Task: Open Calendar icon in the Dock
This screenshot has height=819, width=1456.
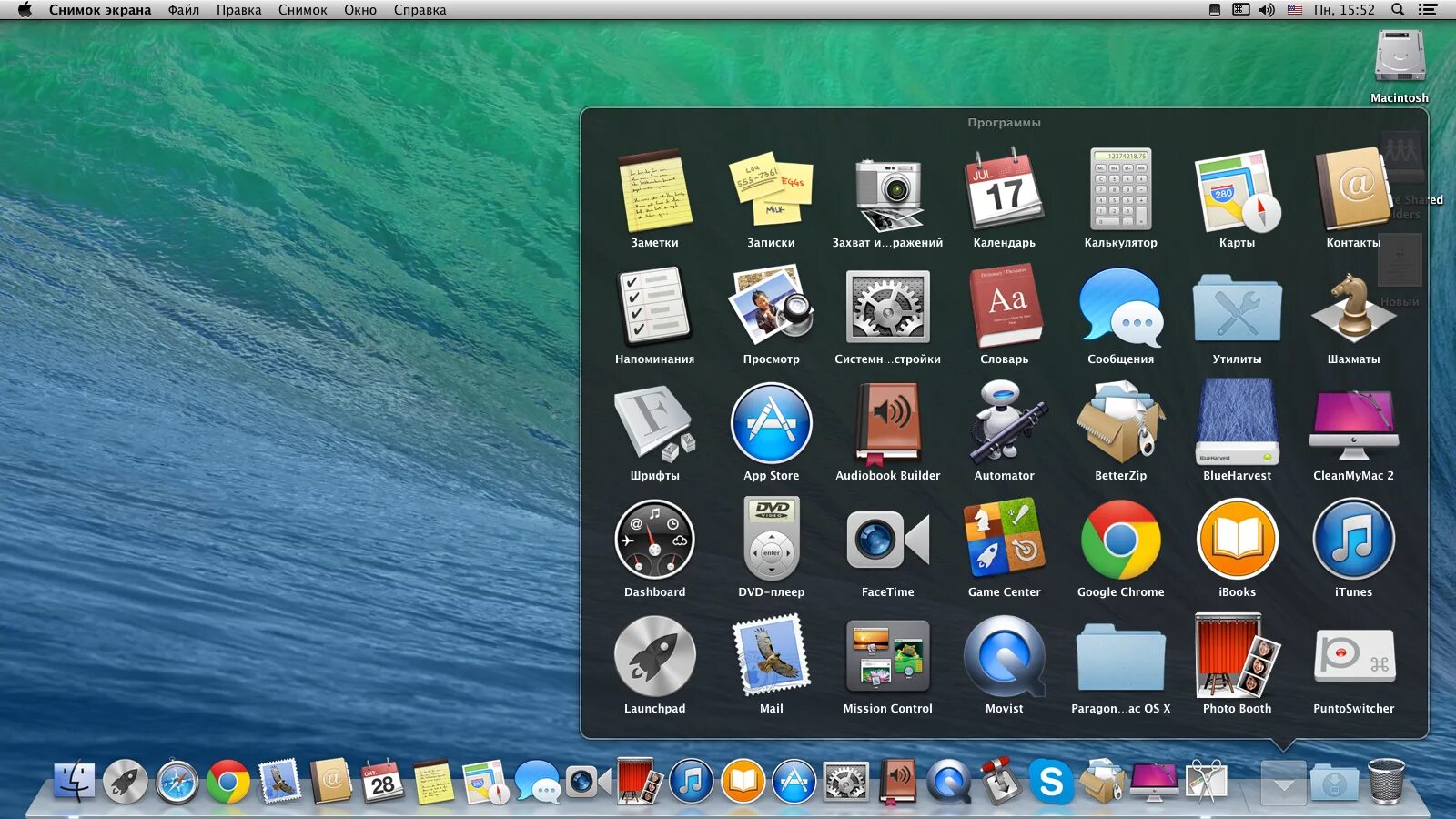Action: [x=382, y=782]
